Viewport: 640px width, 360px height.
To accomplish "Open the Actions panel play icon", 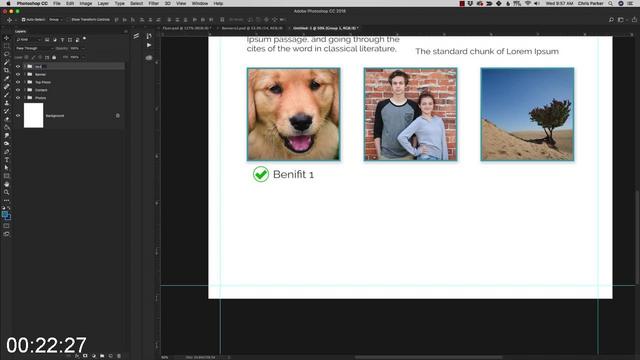I will tap(149, 45).
